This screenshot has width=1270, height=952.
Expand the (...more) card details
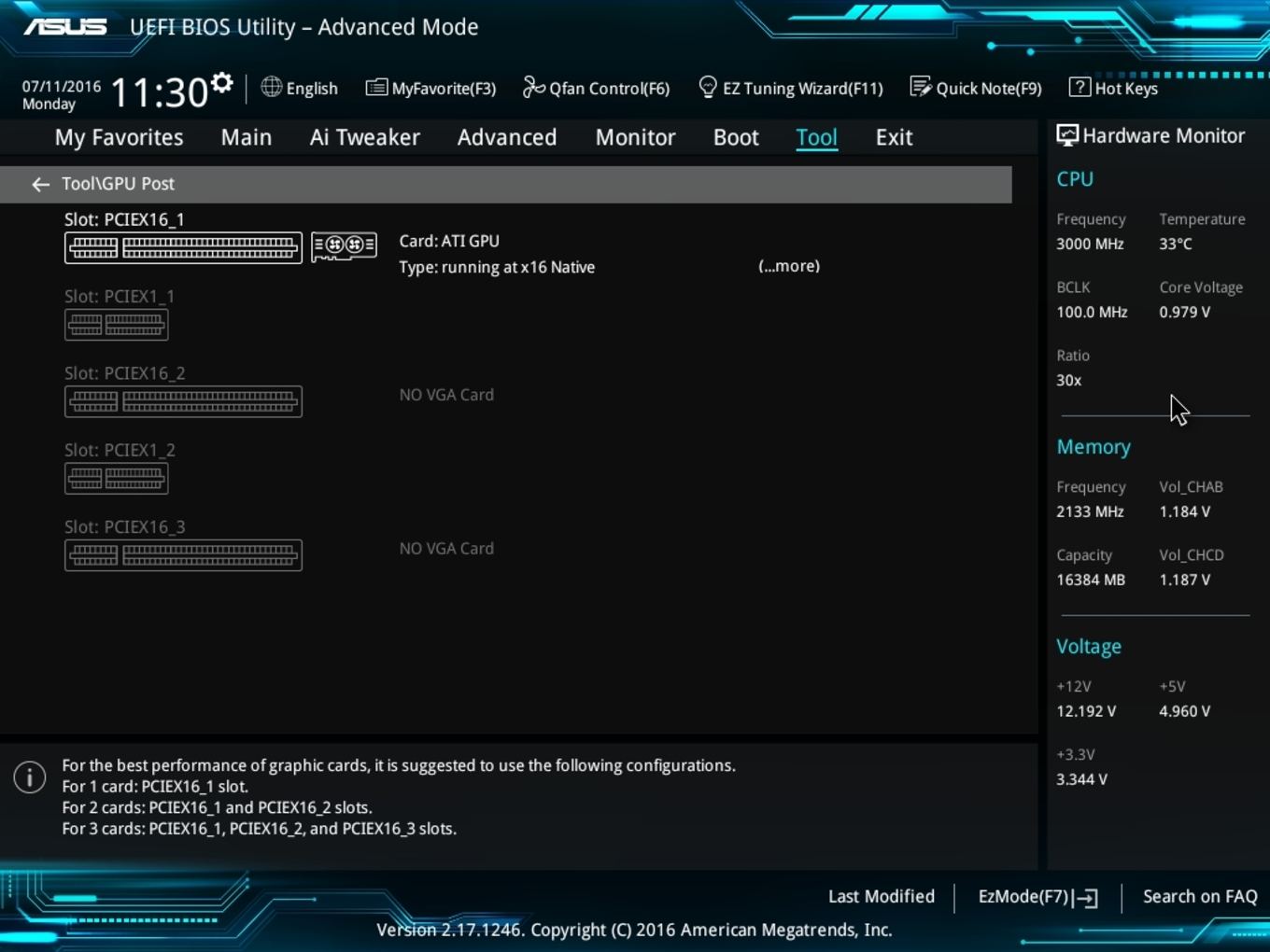pos(789,266)
